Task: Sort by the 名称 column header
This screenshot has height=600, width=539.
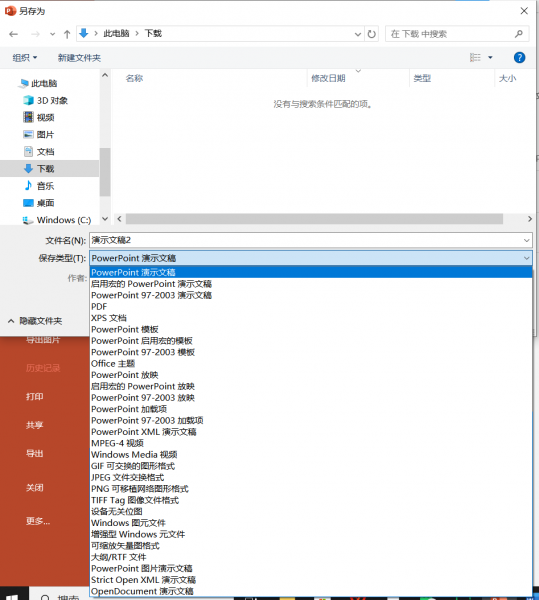Action: tap(134, 78)
